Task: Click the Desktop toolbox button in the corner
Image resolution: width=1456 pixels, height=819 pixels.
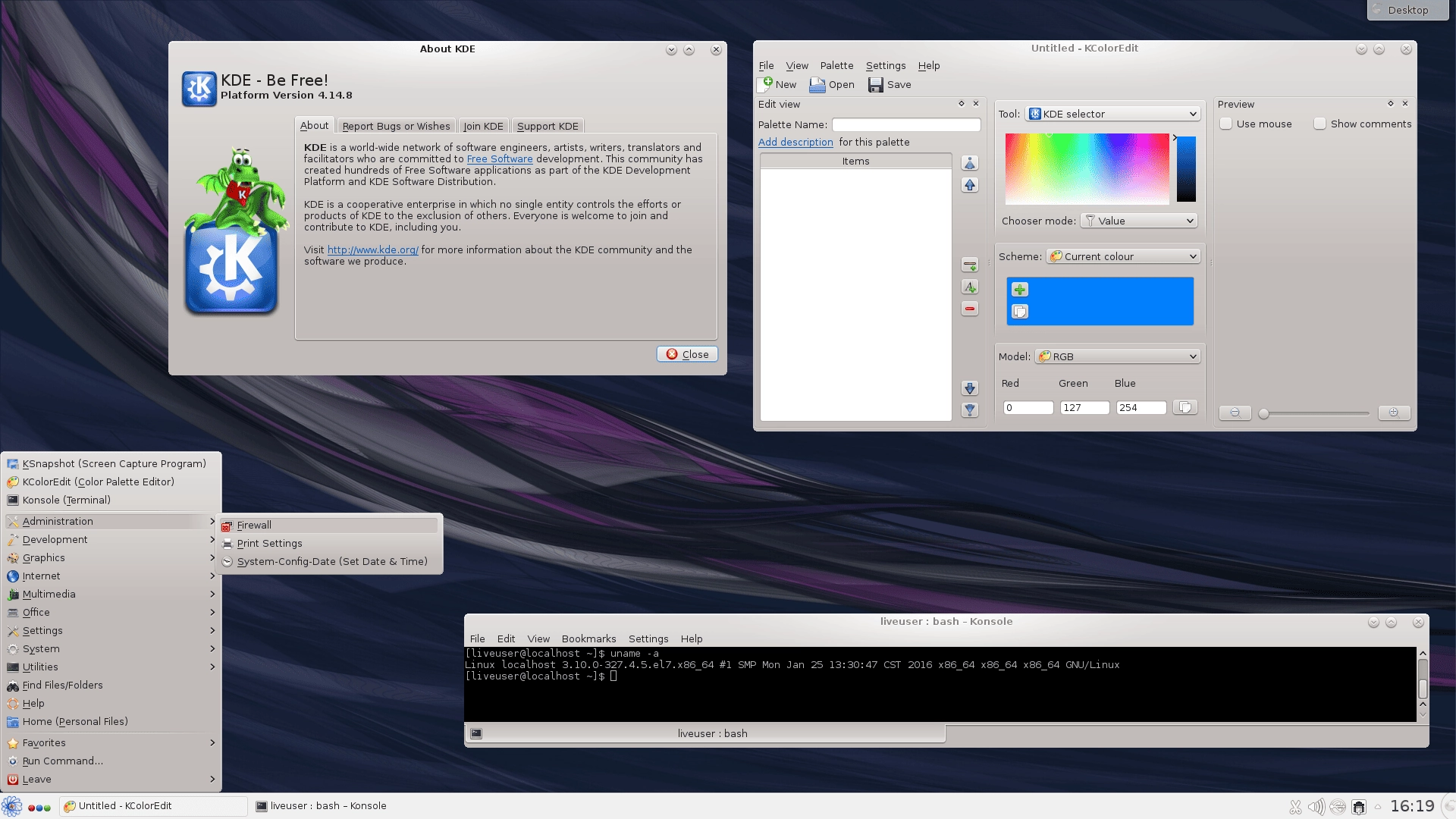Action: point(1407,10)
